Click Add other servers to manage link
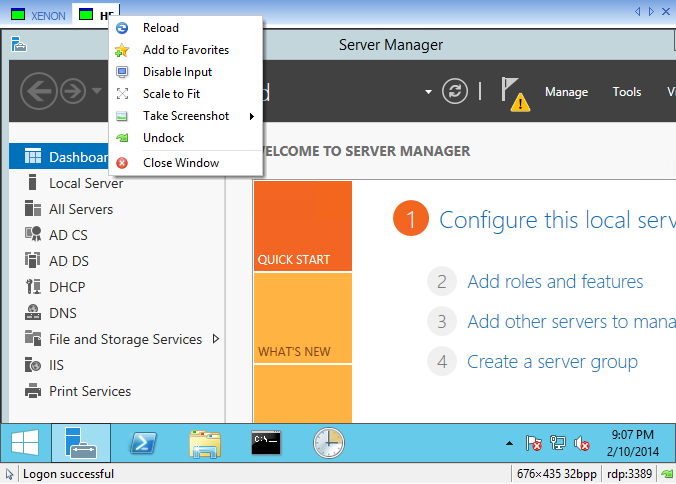 (571, 322)
